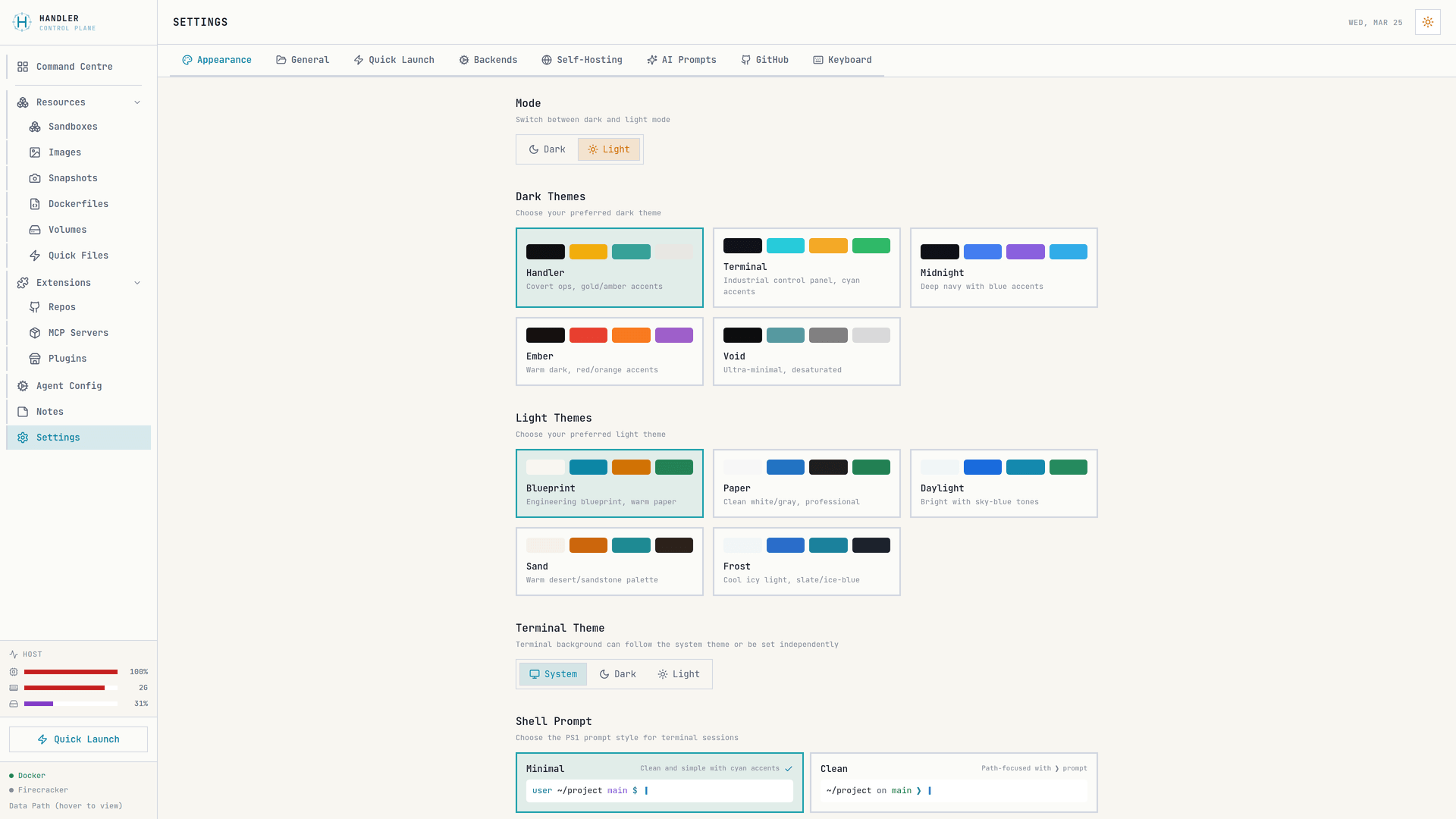Screen dimensions: 1456x819
Task: Click the Sandboxes icon in the sidebar
Action: tap(35, 127)
